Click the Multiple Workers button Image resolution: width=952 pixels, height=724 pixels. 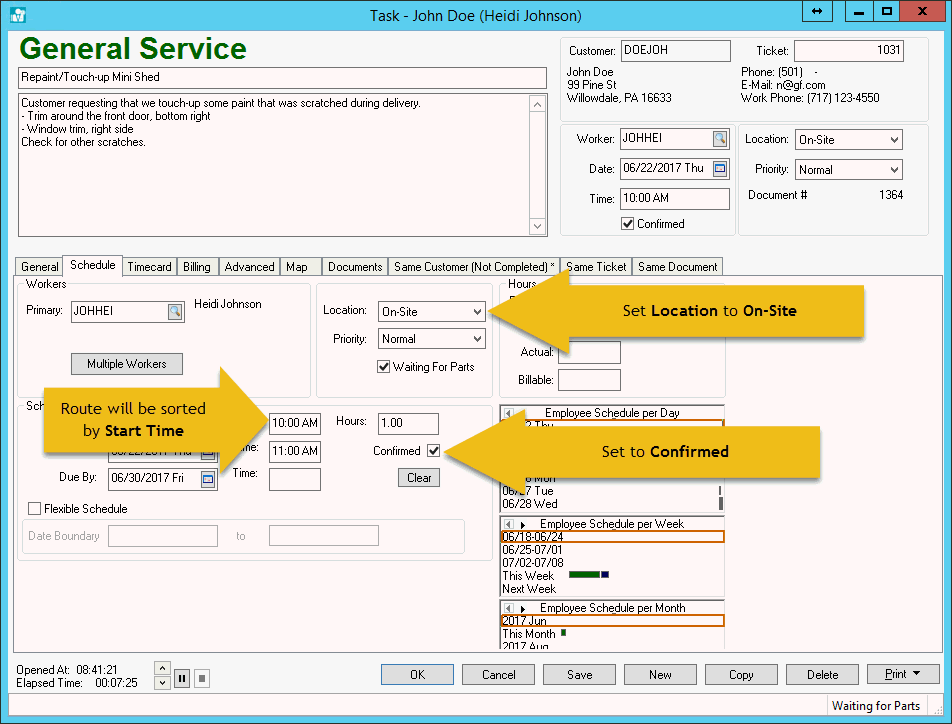(127, 364)
